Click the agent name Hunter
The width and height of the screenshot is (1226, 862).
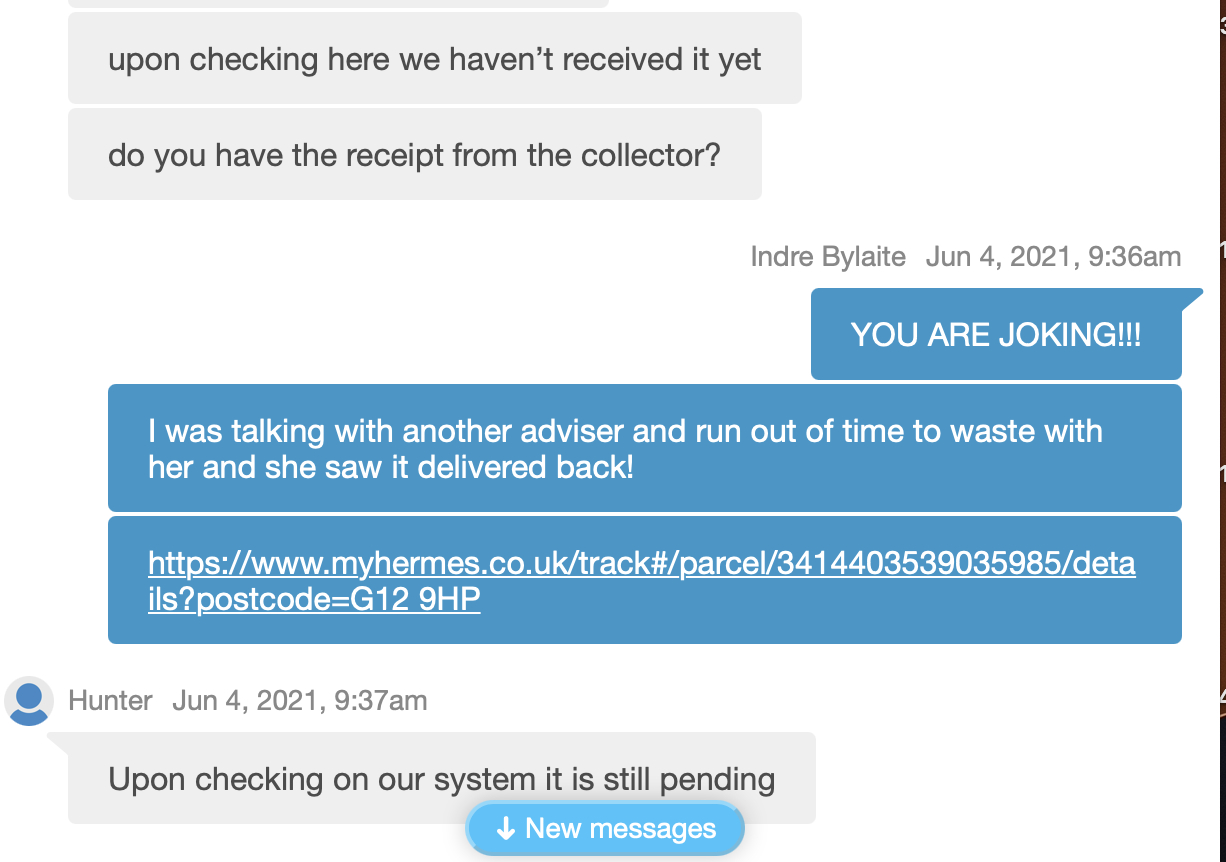point(110,700)
